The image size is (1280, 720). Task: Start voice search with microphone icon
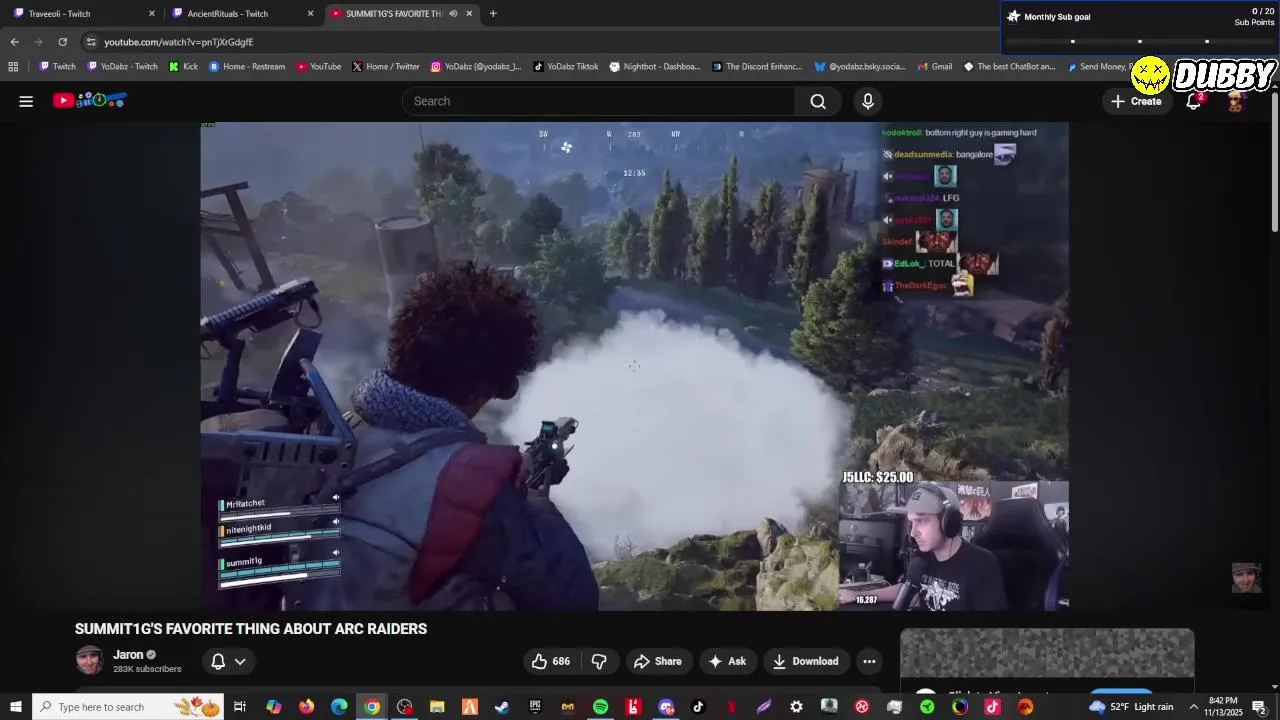[x=868, y=101]
